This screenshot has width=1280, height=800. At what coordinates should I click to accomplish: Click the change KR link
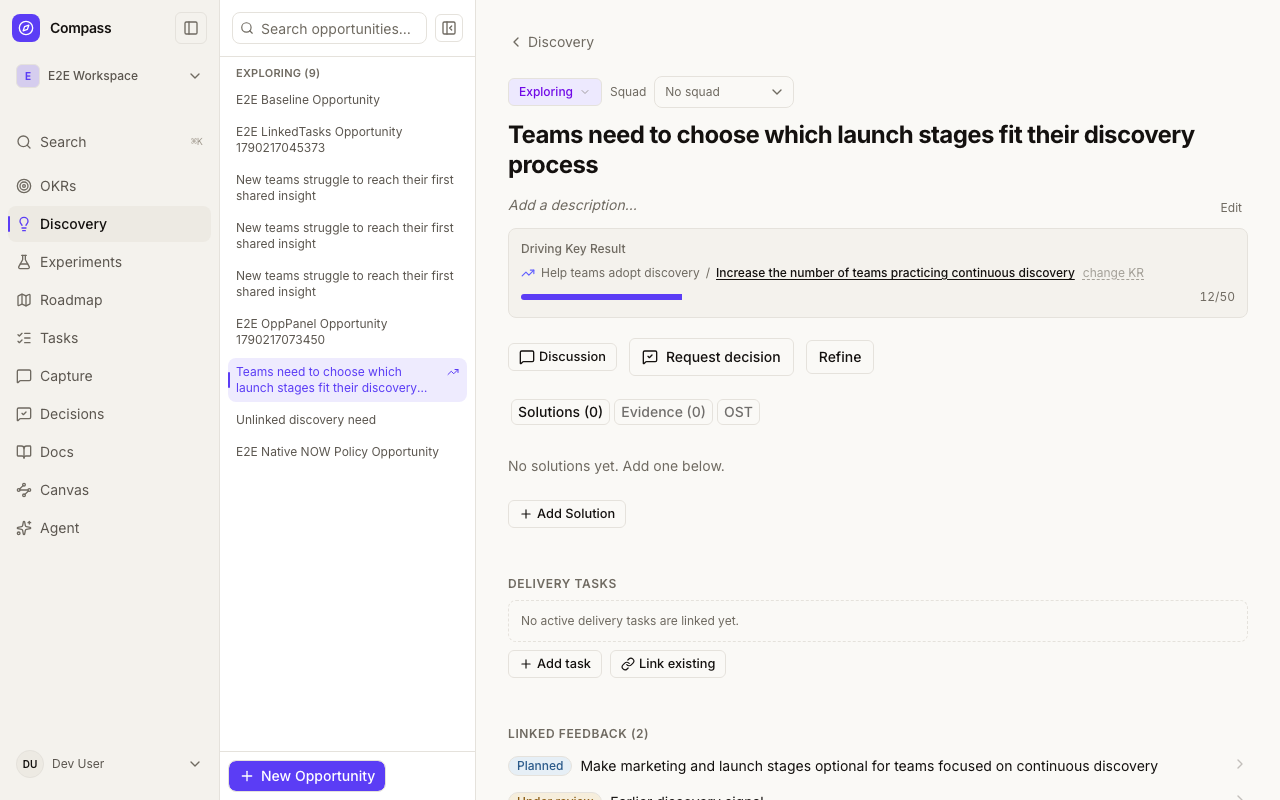[1113, 273]
